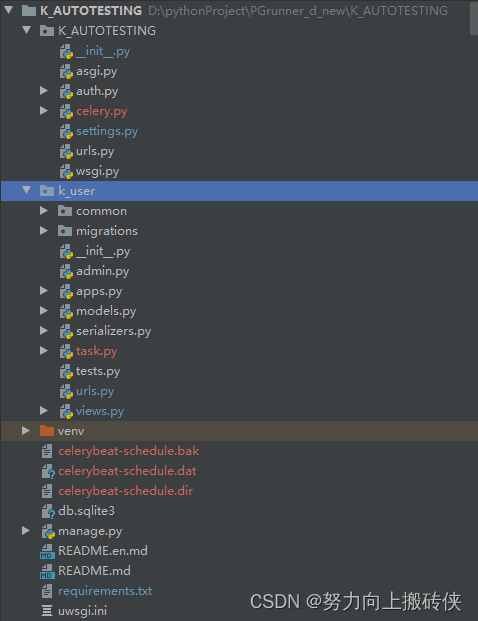Expand the common folder arrow

pyautogui.click(x=44, y=211)
